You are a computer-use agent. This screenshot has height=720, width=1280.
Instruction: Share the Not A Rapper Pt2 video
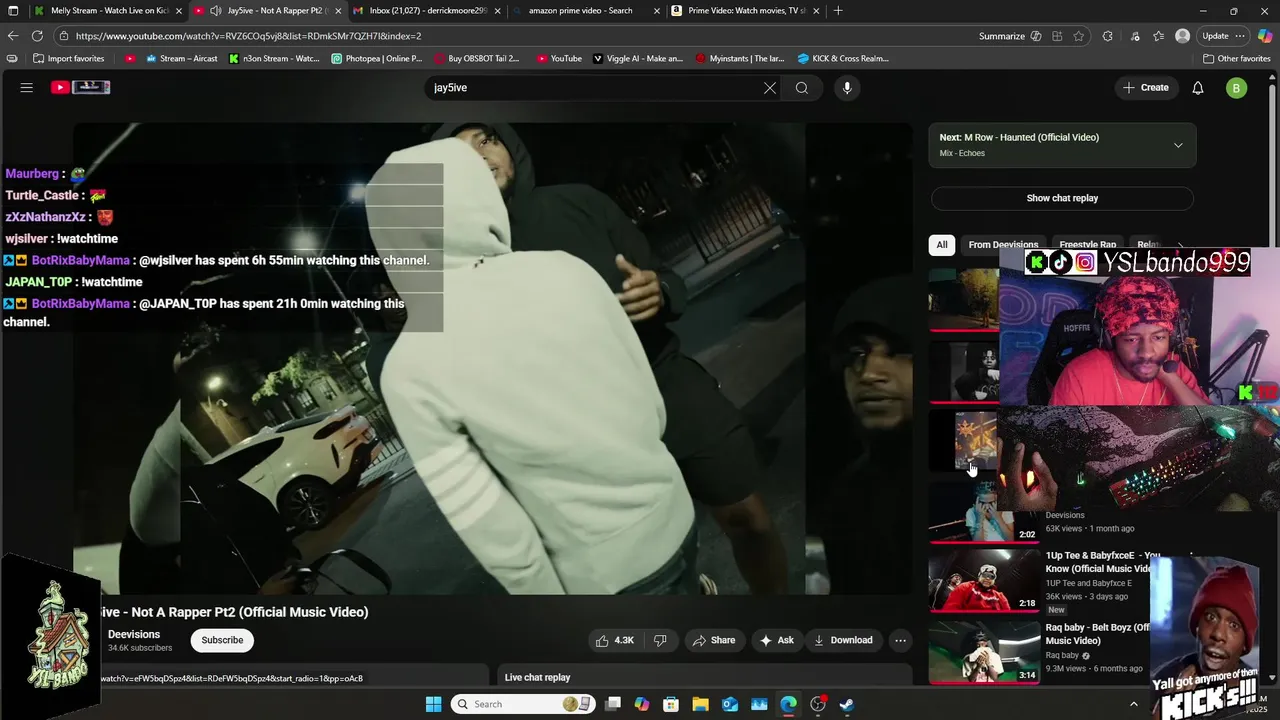[x=714, y=640]
